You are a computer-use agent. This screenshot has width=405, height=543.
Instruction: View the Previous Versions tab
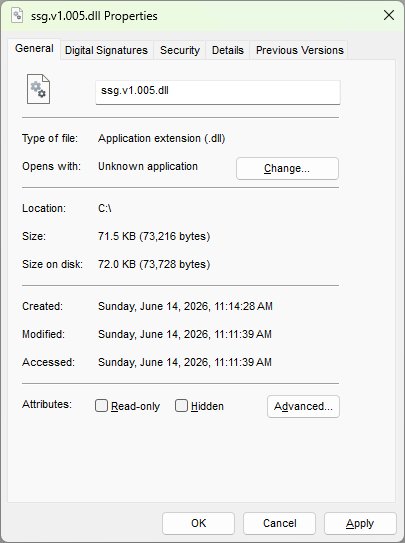tap(300, 50)
